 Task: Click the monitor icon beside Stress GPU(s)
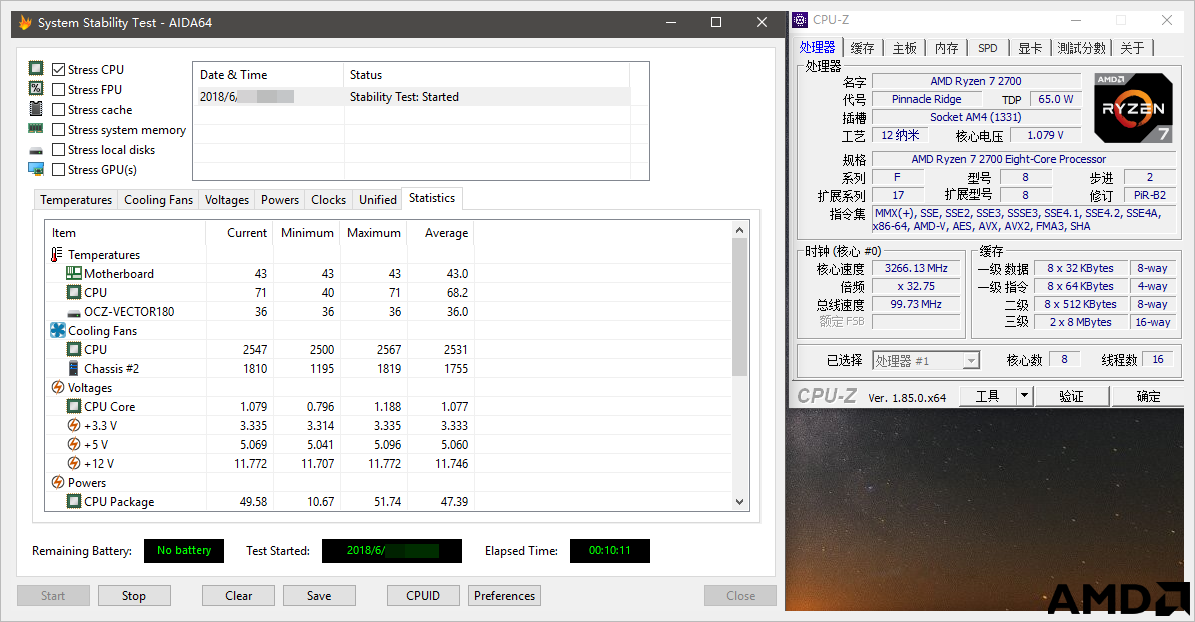tap(36, 169)
